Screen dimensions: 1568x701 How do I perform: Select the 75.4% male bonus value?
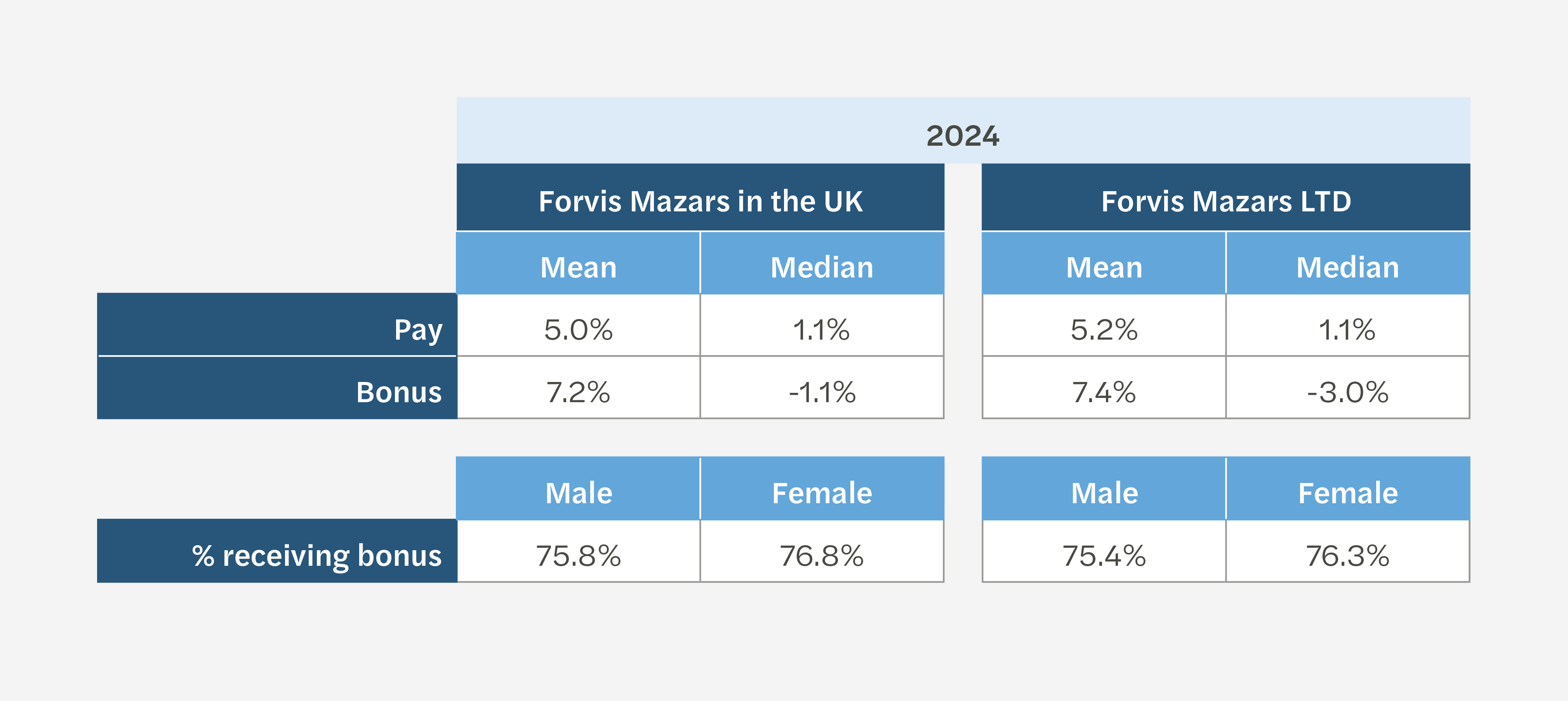(1104, 555)
